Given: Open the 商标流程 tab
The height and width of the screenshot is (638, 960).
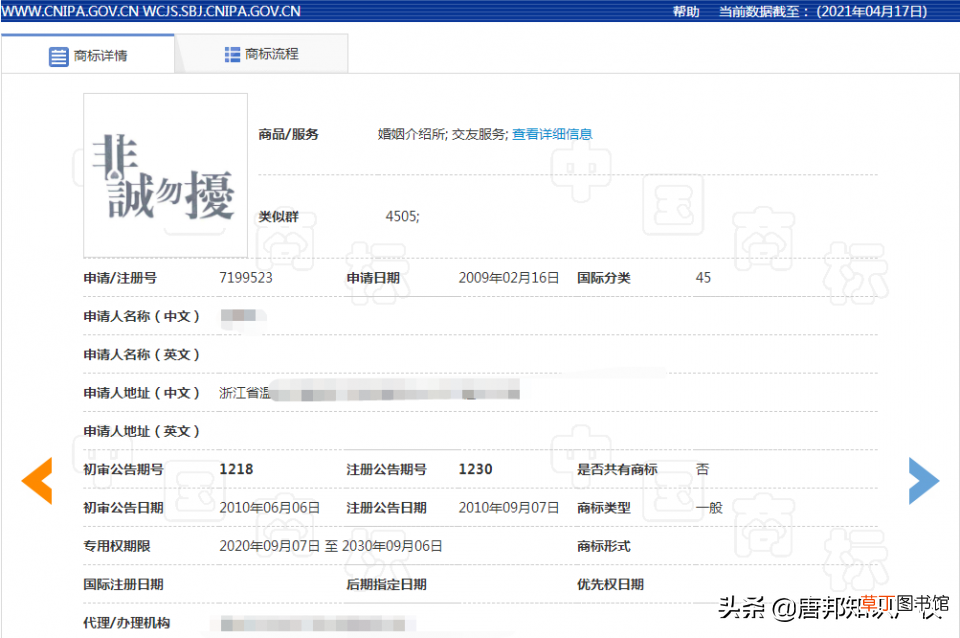Looking at the screenshot, I should [261, 54].
